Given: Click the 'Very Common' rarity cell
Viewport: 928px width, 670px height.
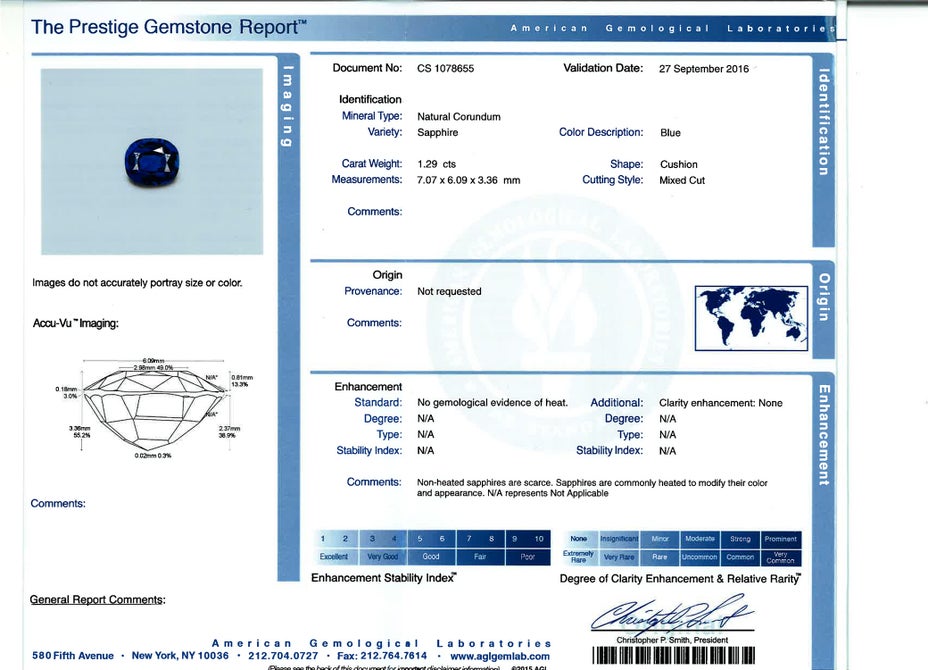Looking at the screenshot, I should (780, 558).
